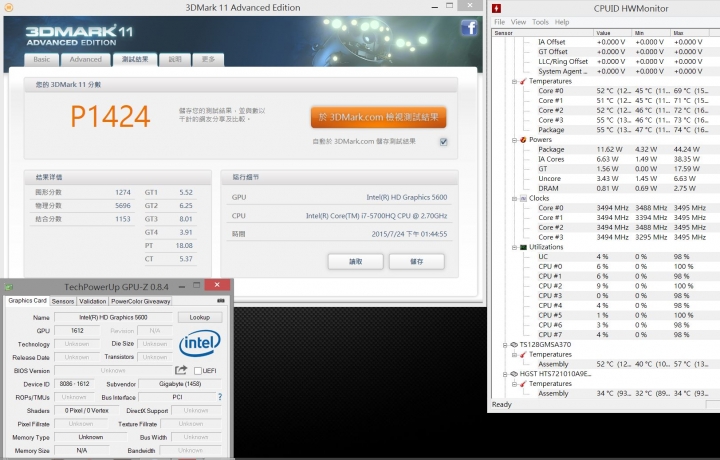Click the HWMonitor title bar app icon
Screen dimensions: 720x460
click(x=496, y=8)
